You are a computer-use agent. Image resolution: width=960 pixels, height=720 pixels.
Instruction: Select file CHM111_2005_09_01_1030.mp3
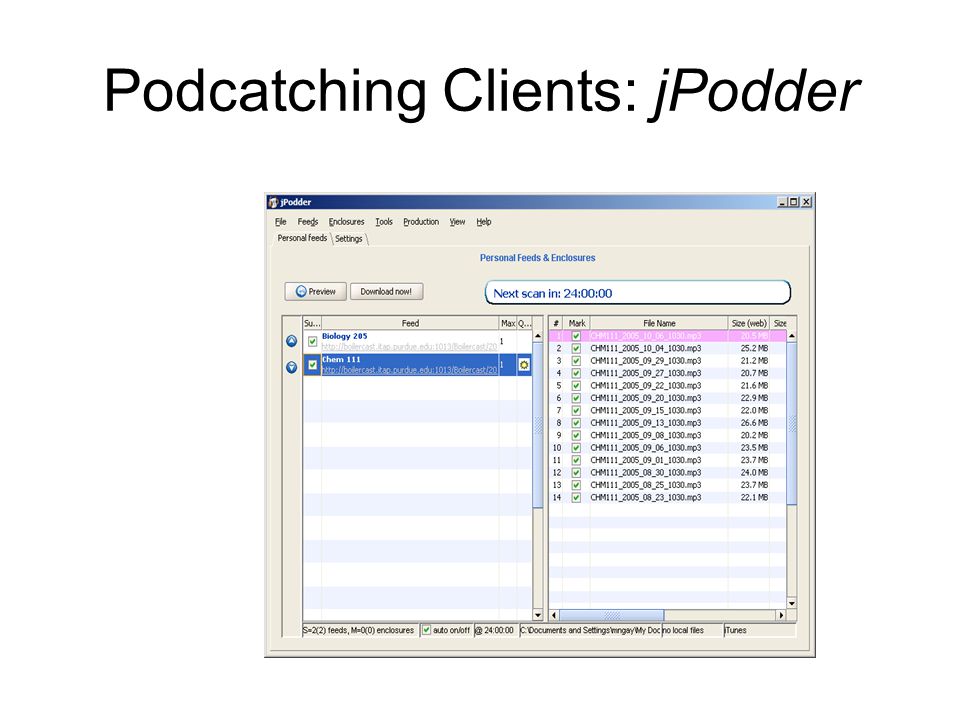(645, 460)
